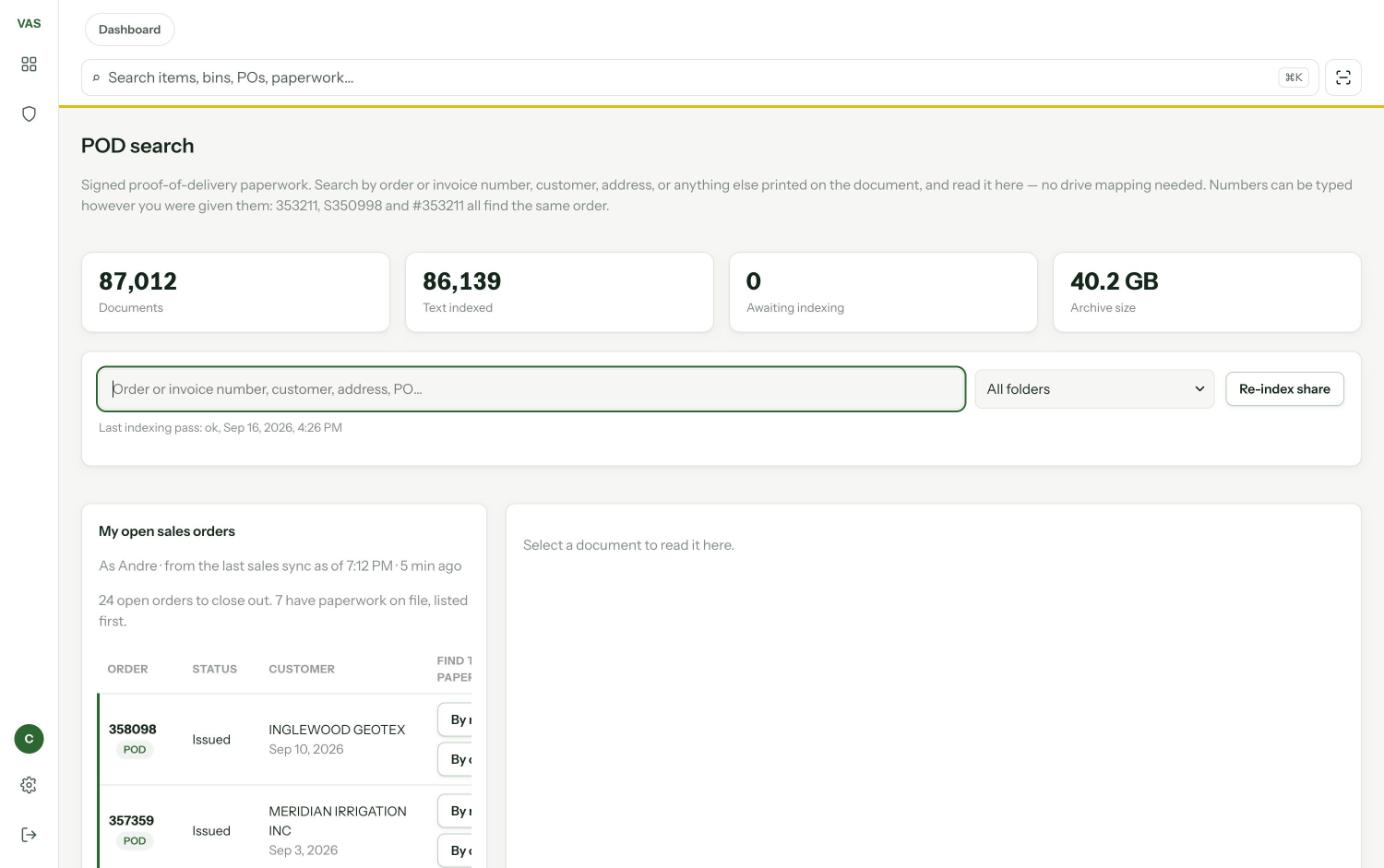Click the green user avatar C
The width and height of the screenshot is (1384, 868).
point(29,739)
